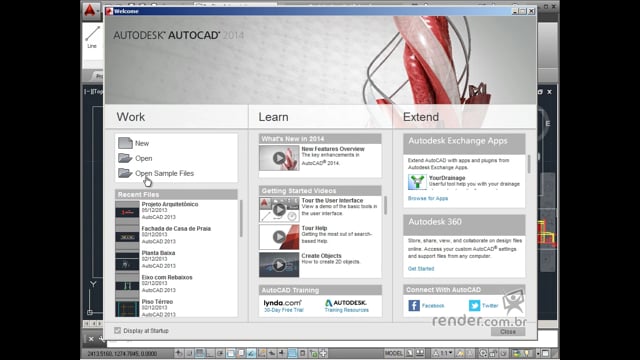
Task: Click the Extend column scrollbar
Action: coord(529,164)
